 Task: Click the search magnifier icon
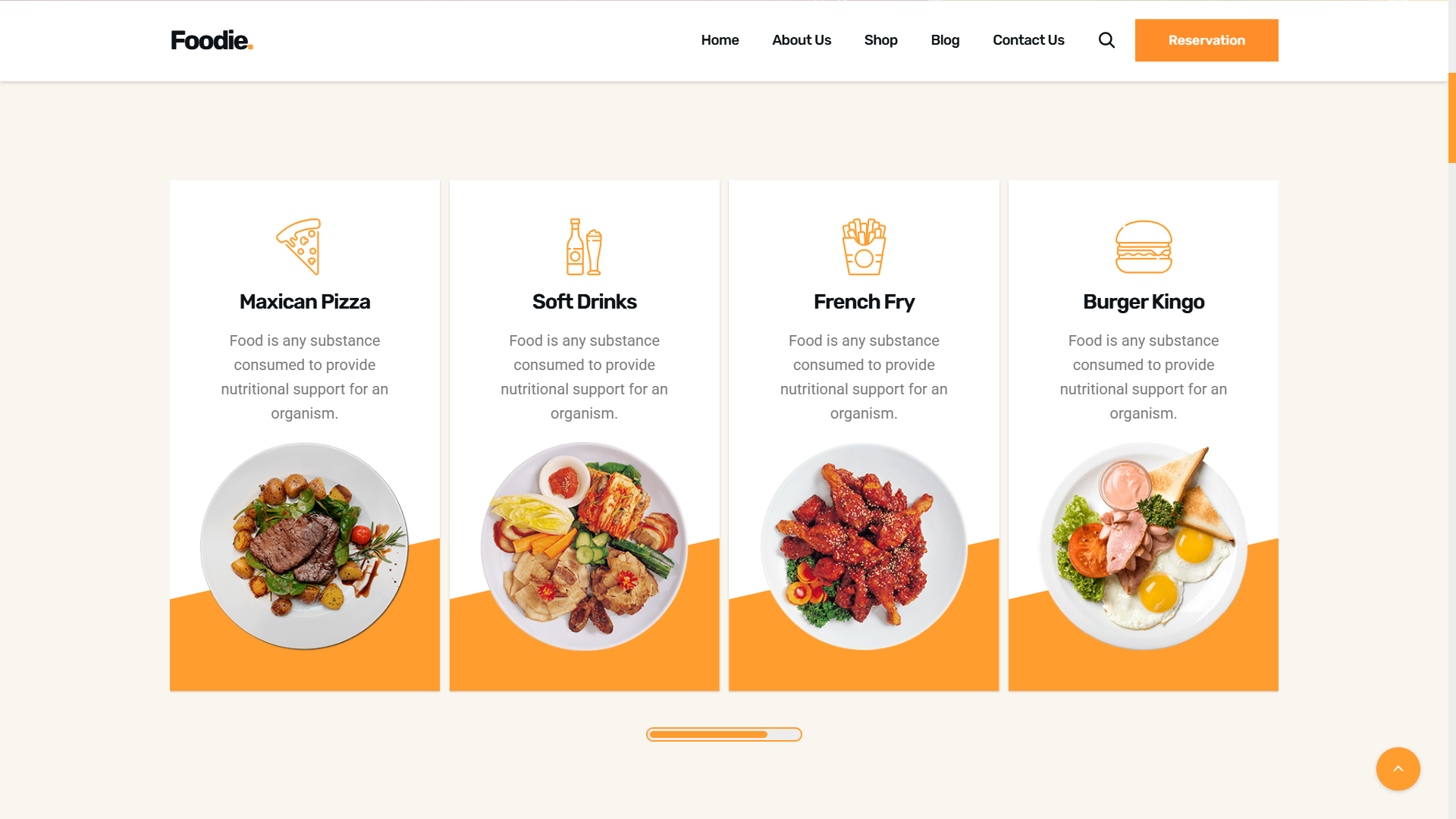(x=1106, y=40)
